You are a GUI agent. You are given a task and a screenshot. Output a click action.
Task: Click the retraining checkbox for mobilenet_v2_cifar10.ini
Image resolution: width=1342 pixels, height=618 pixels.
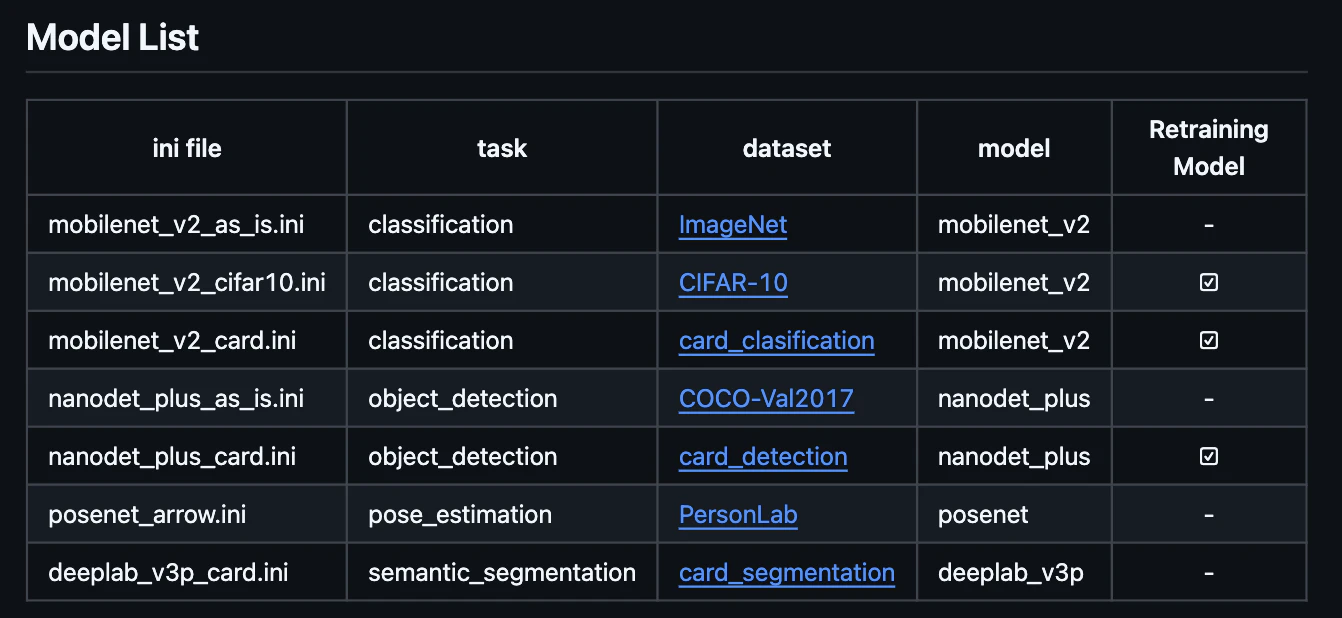pos(1209,283)
